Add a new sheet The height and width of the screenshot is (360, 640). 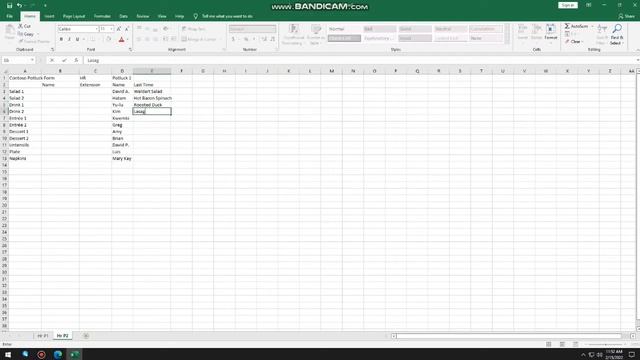coord(86,336)
